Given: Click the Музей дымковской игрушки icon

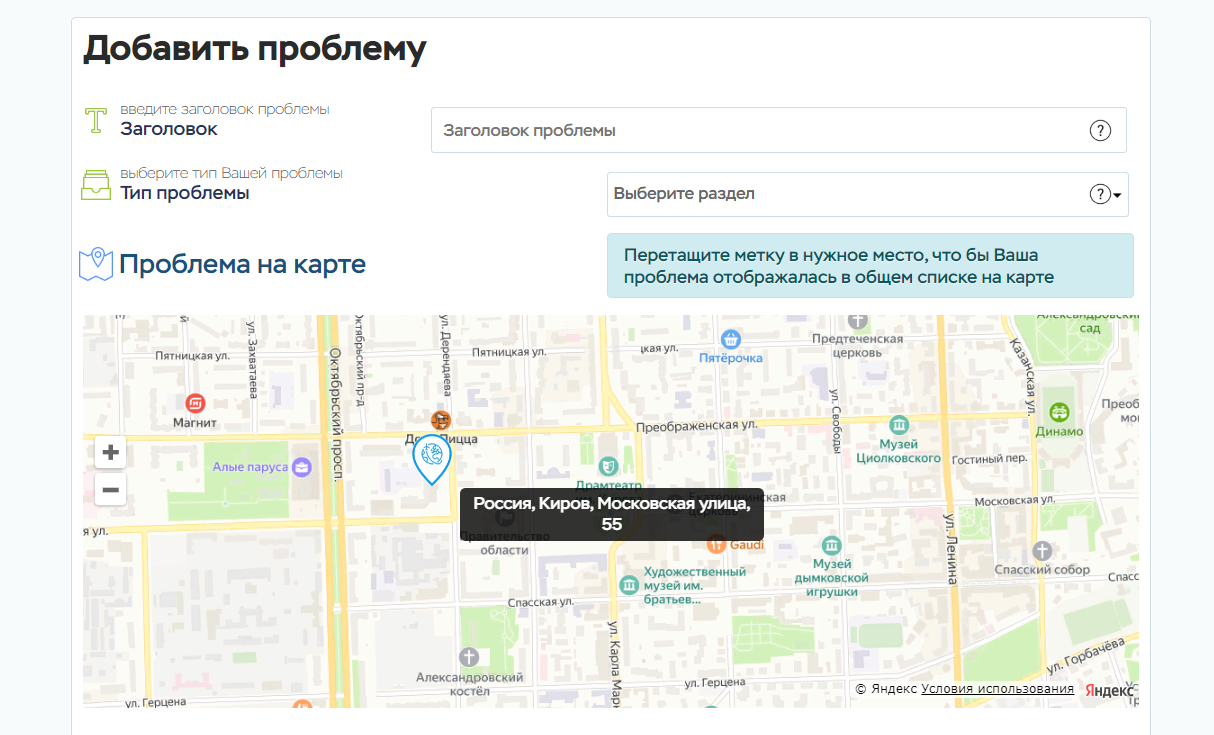Looking at the screenshot, I should (831, 546).
